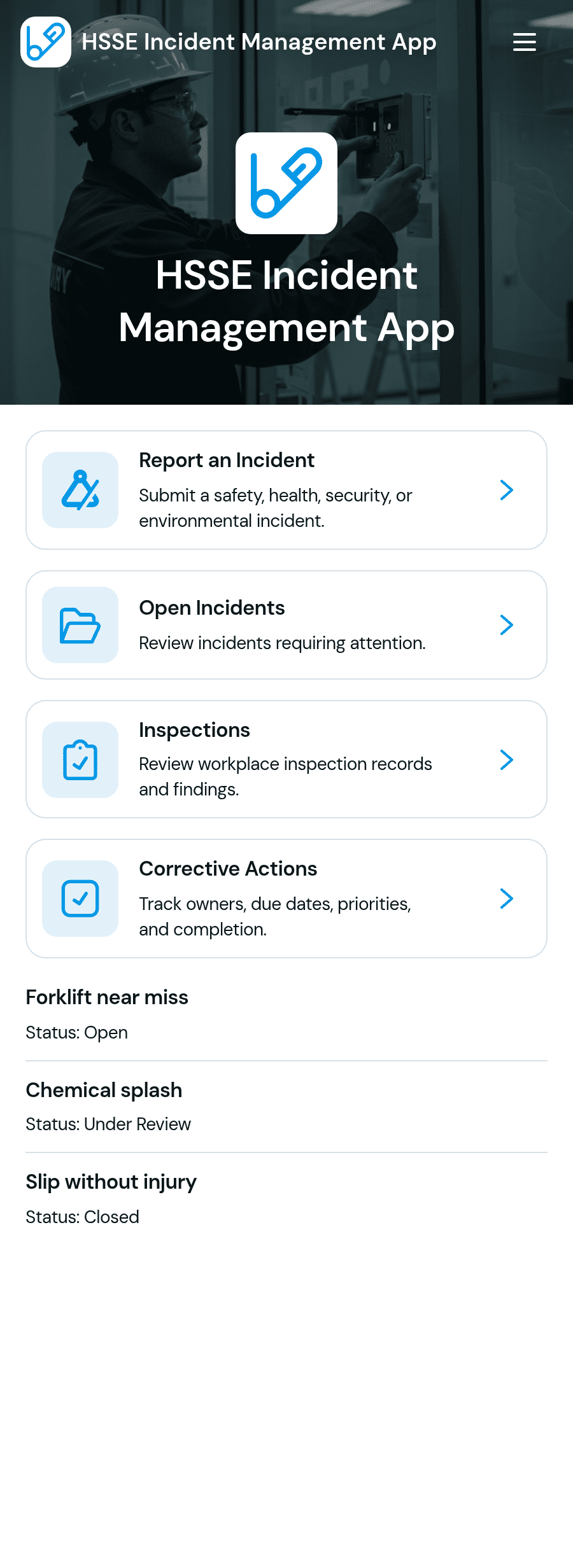Click the Corrective Actions checkbox icon
Image resolution: width=573 pixels, height=1568 pixels.
[80, 899]
